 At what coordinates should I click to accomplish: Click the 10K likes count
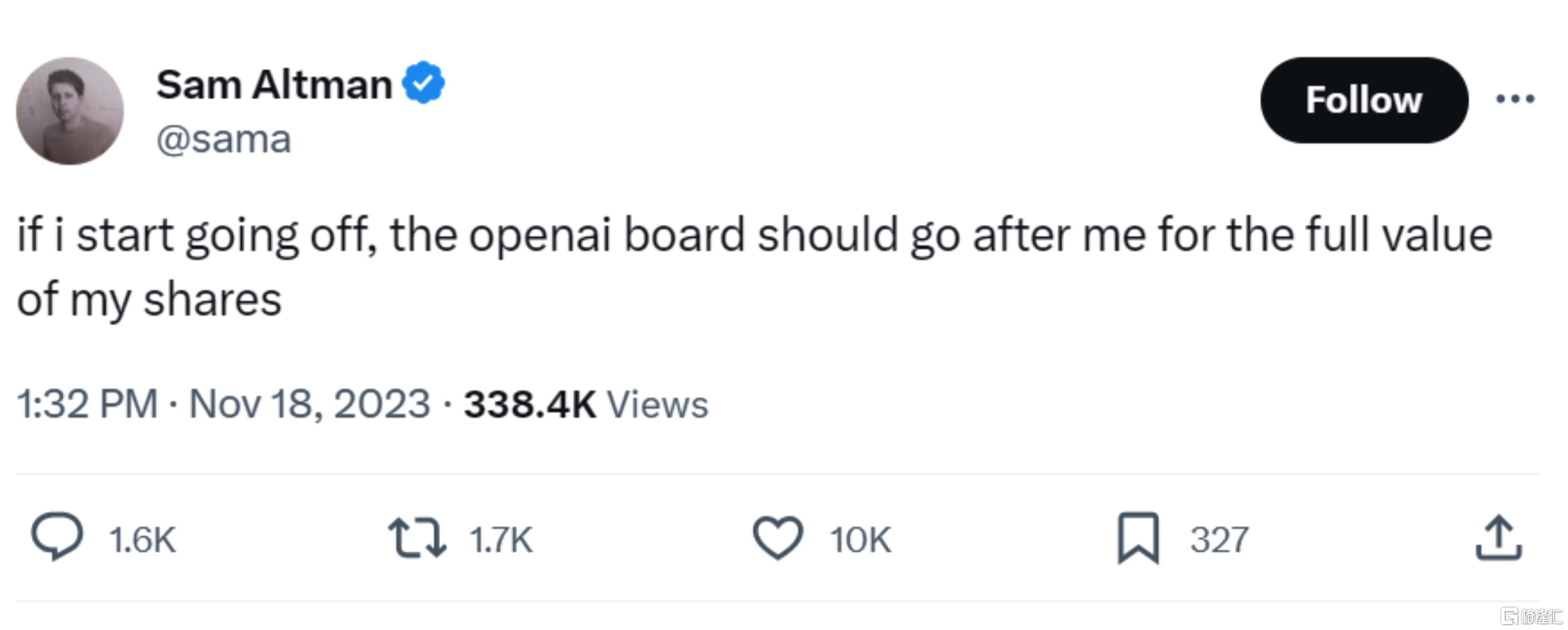pos(860,540)
